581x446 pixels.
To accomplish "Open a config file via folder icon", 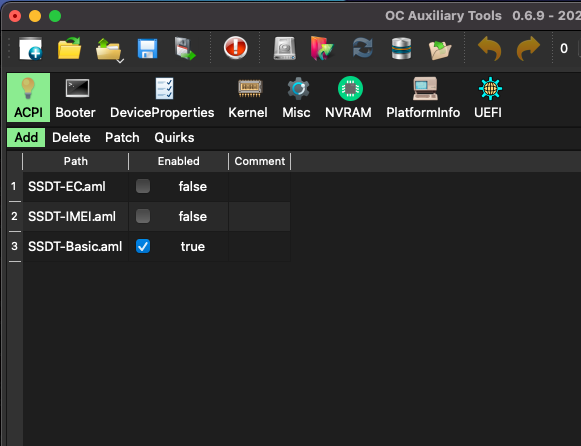I will tap(69, 48).
